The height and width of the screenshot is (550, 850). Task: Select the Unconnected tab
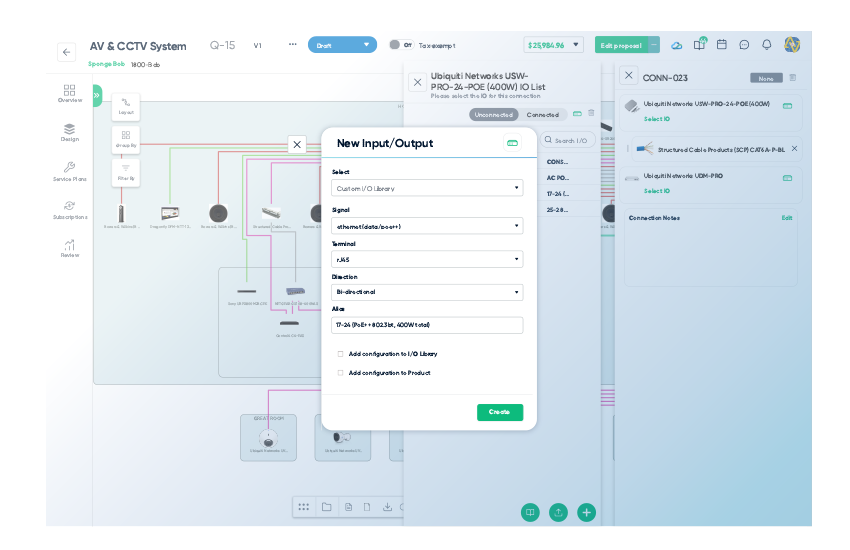tap(494, 115)
